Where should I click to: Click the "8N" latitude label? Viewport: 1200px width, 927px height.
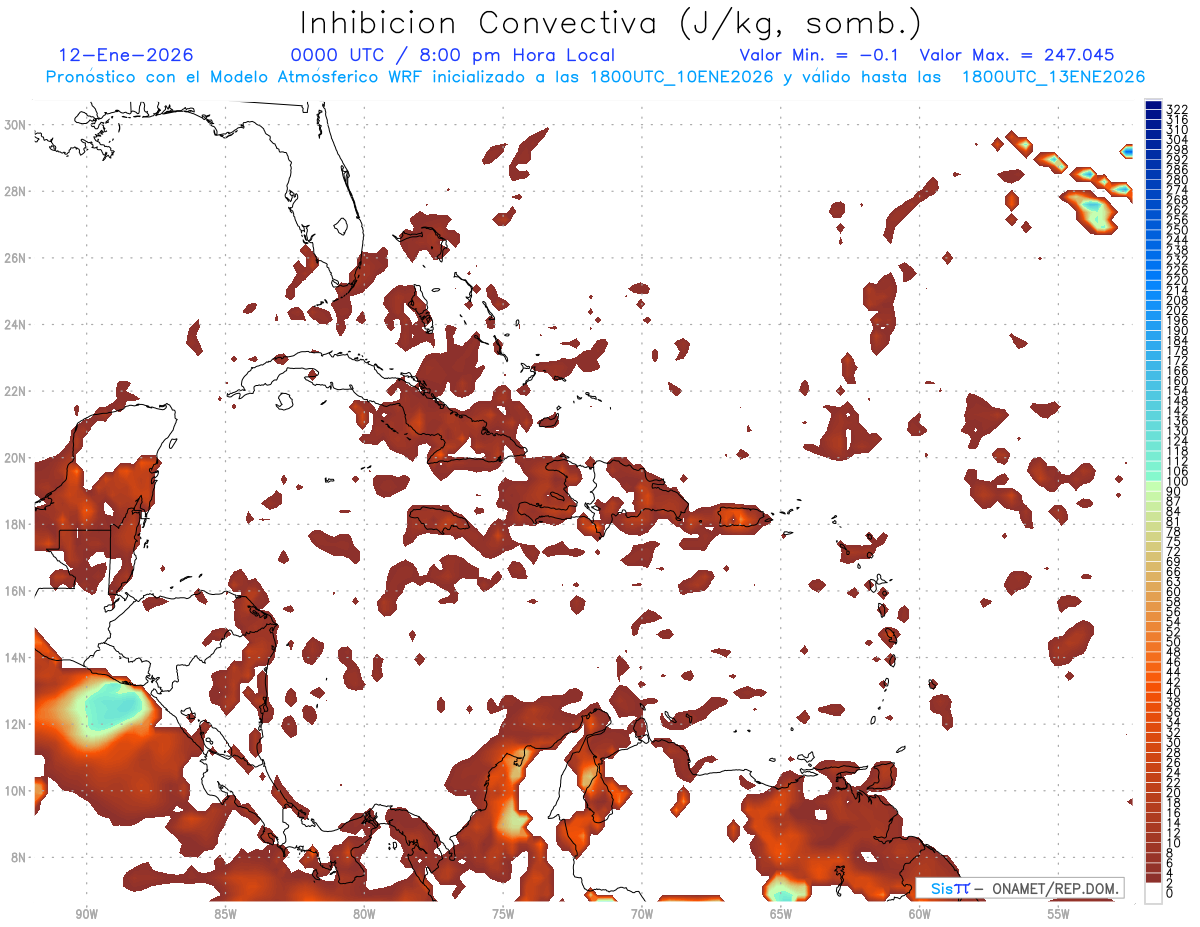pos(19,857)
